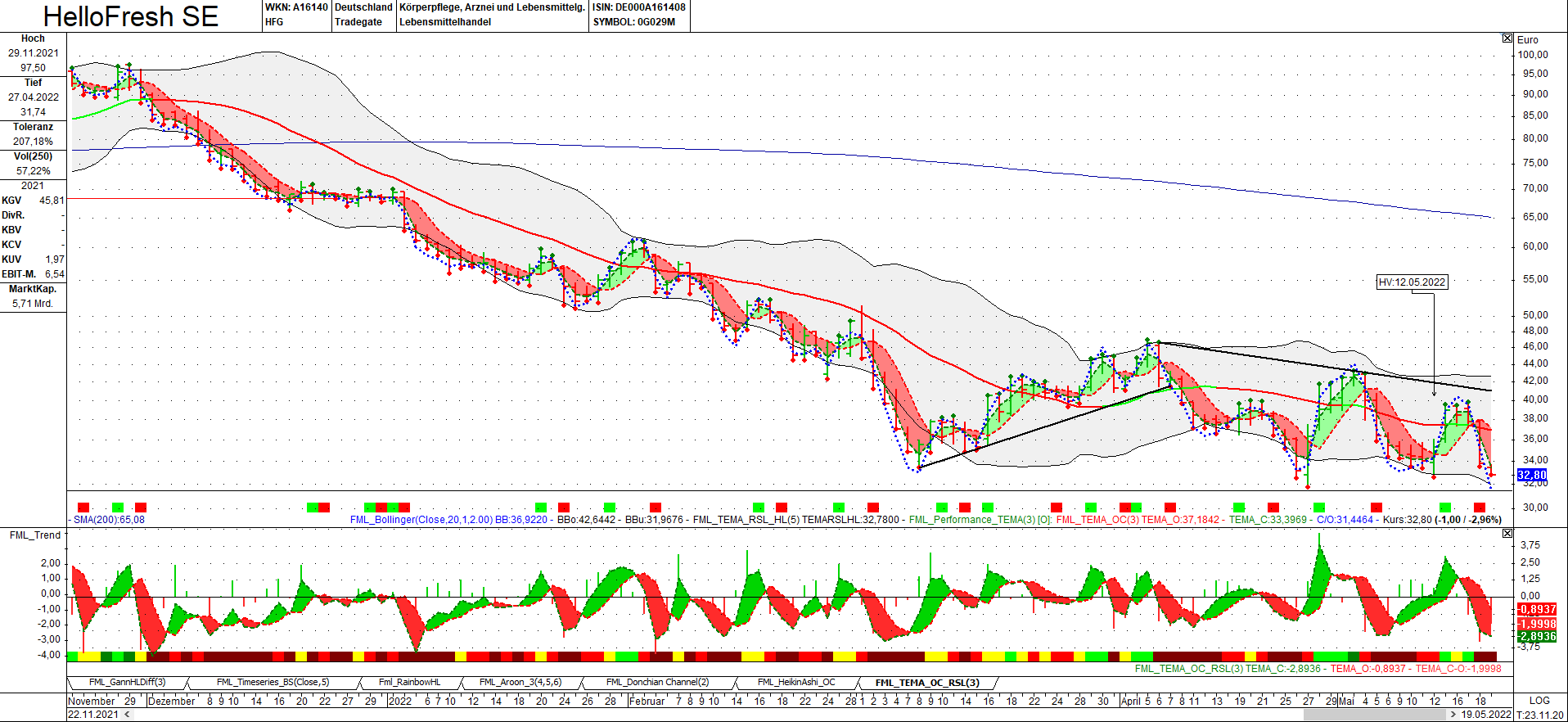Click the end date 19.05.2022

pos(1486,715)
